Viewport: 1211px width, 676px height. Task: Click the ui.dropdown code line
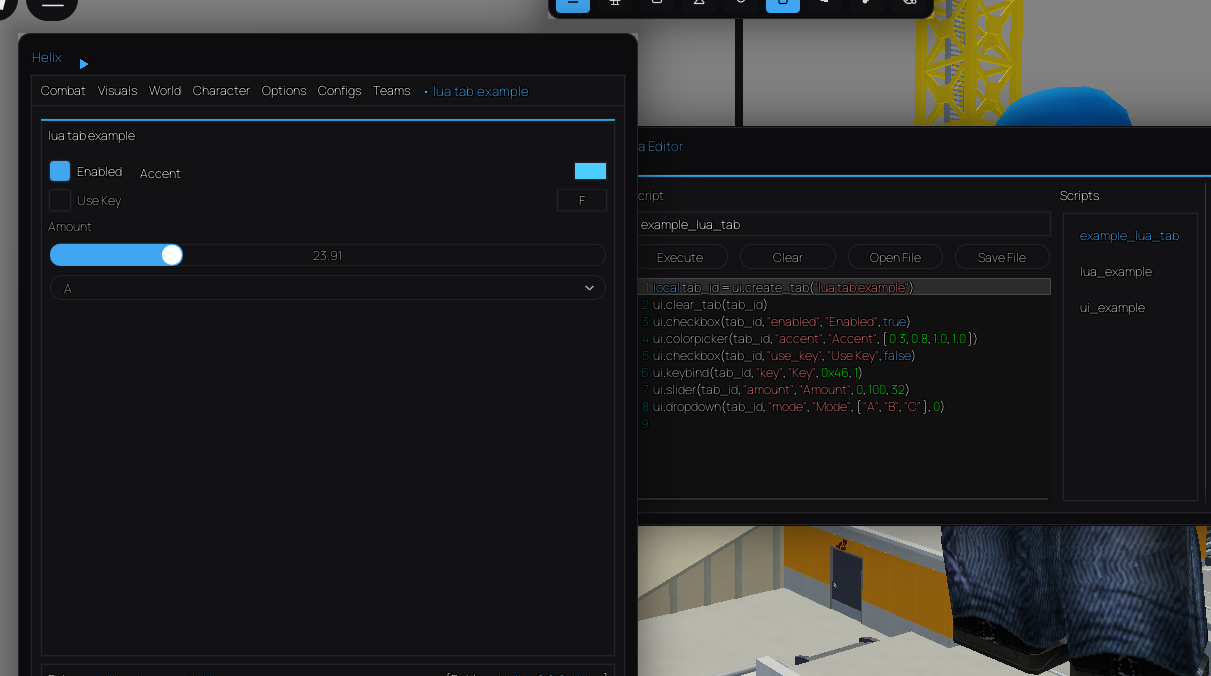click(798, 406)
